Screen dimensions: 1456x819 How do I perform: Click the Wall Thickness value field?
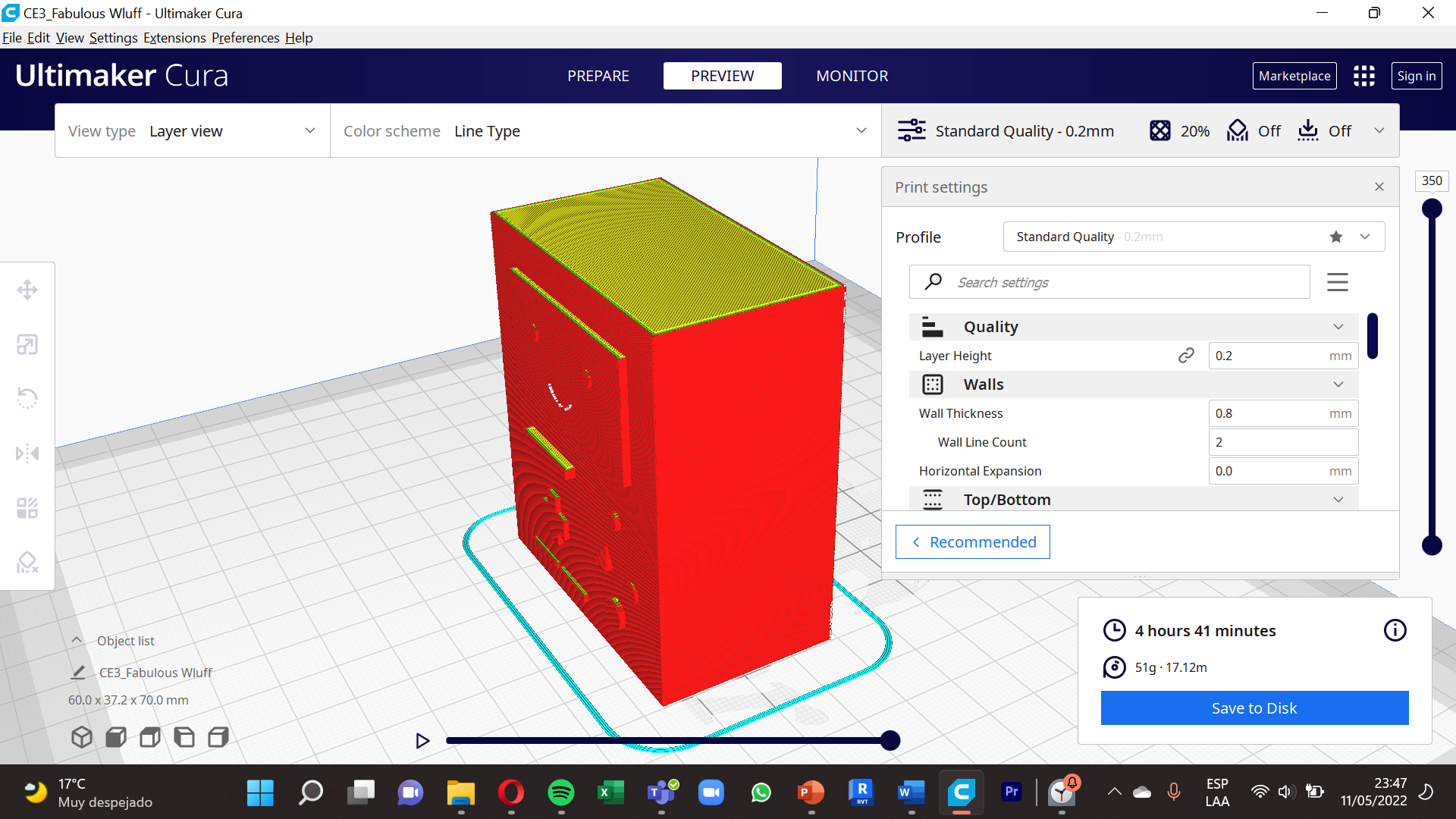(1283, 413)
